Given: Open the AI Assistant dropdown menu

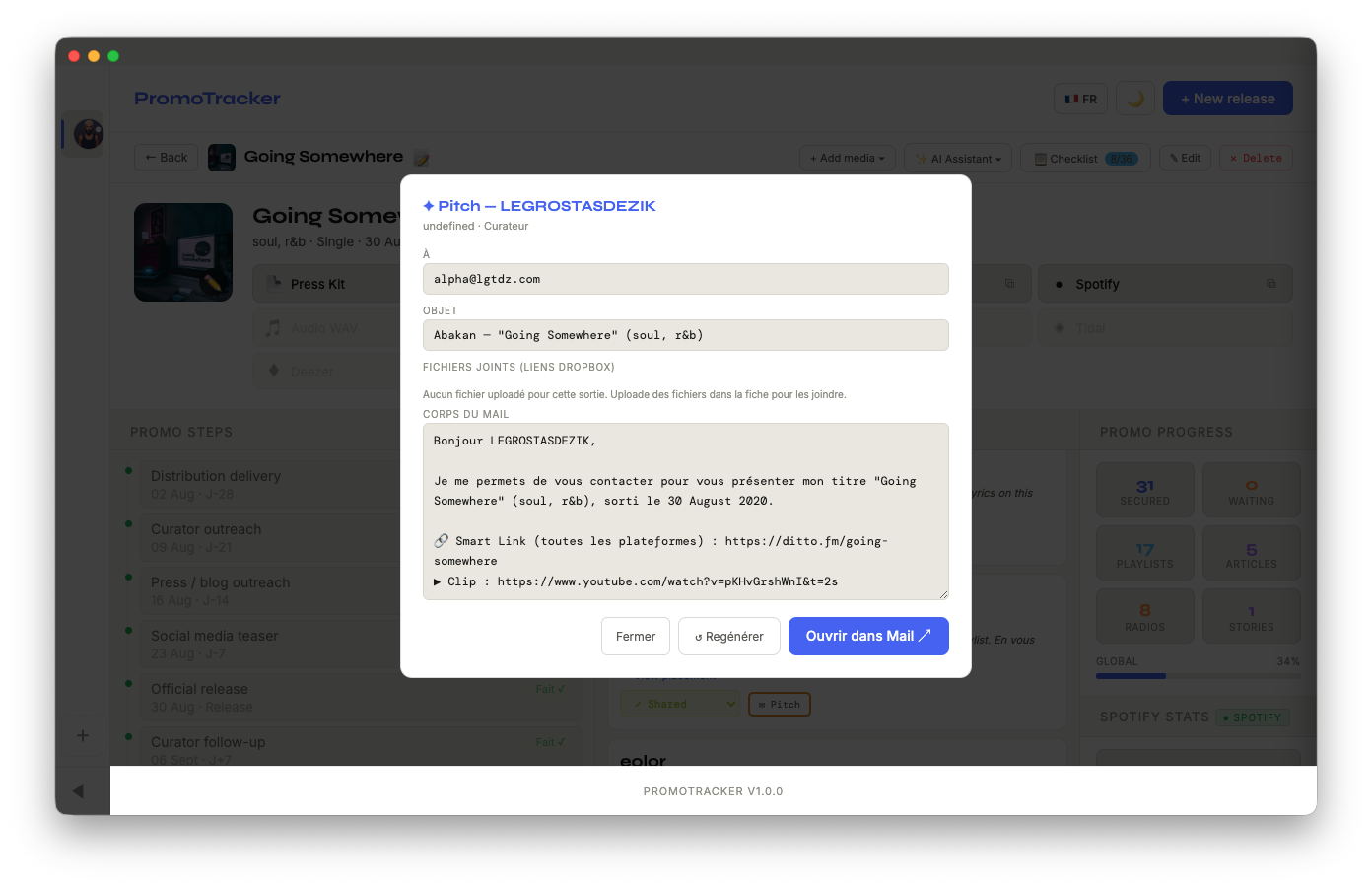Looking at the screenshot, I should point(958,159).
